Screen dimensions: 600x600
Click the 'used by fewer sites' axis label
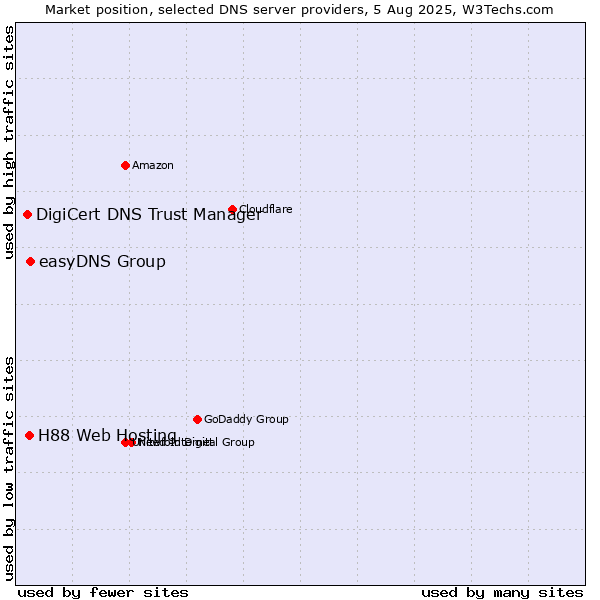(x=103, y=593)
